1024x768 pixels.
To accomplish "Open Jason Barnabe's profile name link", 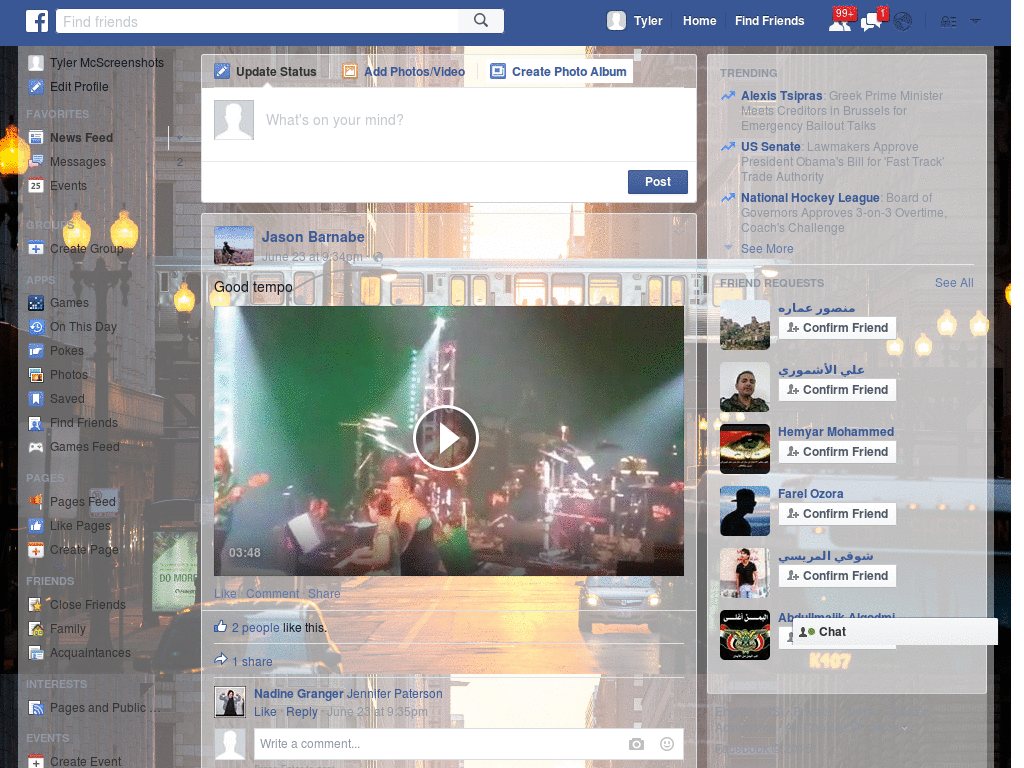I will pos(313,237).
